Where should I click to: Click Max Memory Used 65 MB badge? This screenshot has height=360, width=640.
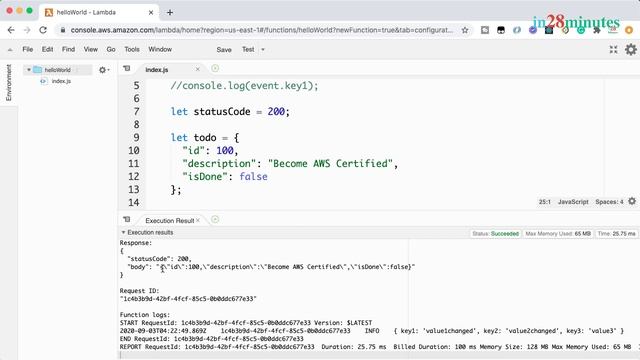point(558,234)
